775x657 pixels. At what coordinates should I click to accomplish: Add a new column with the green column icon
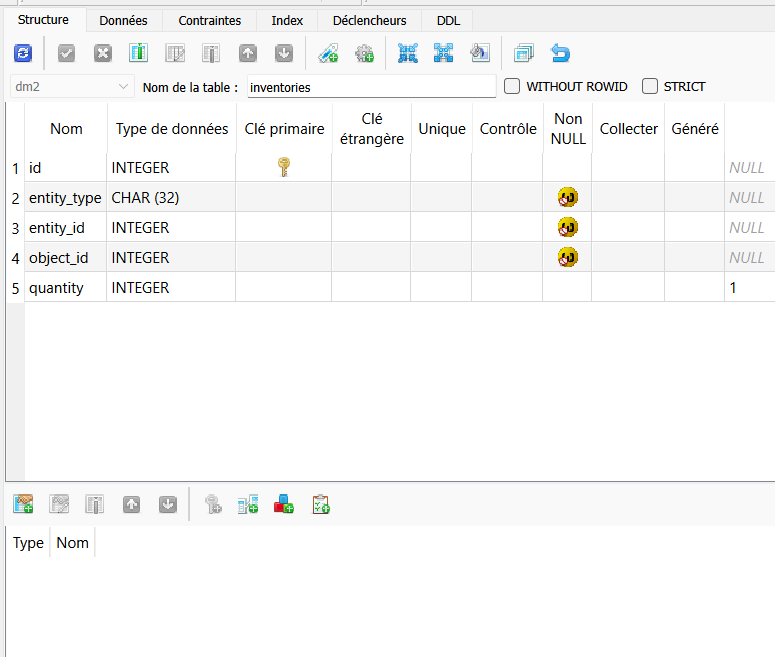click(139, 53)
